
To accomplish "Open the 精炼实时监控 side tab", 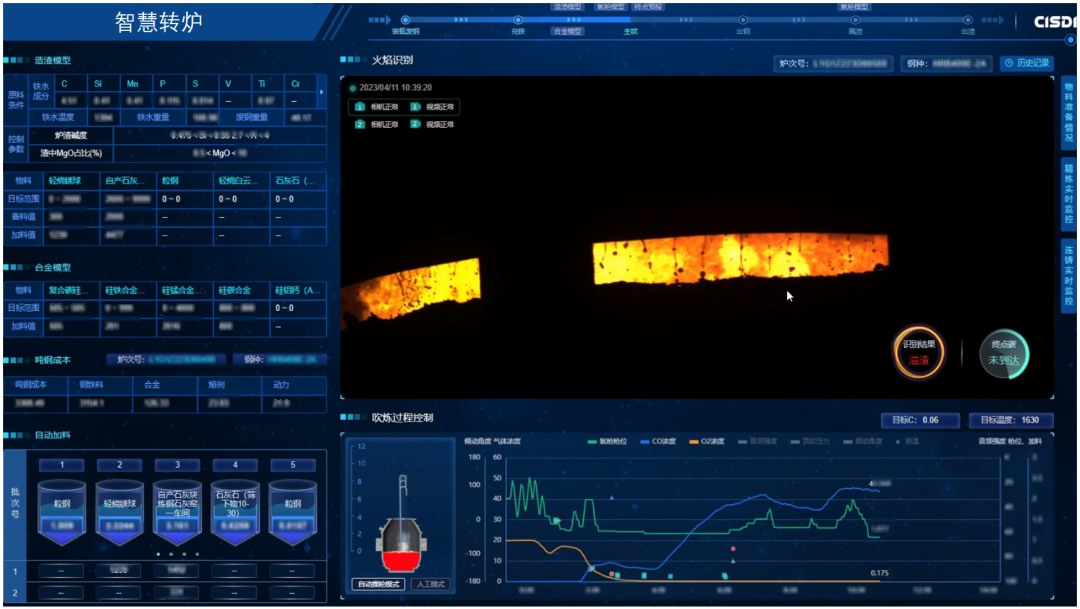I will [1069, 192].
